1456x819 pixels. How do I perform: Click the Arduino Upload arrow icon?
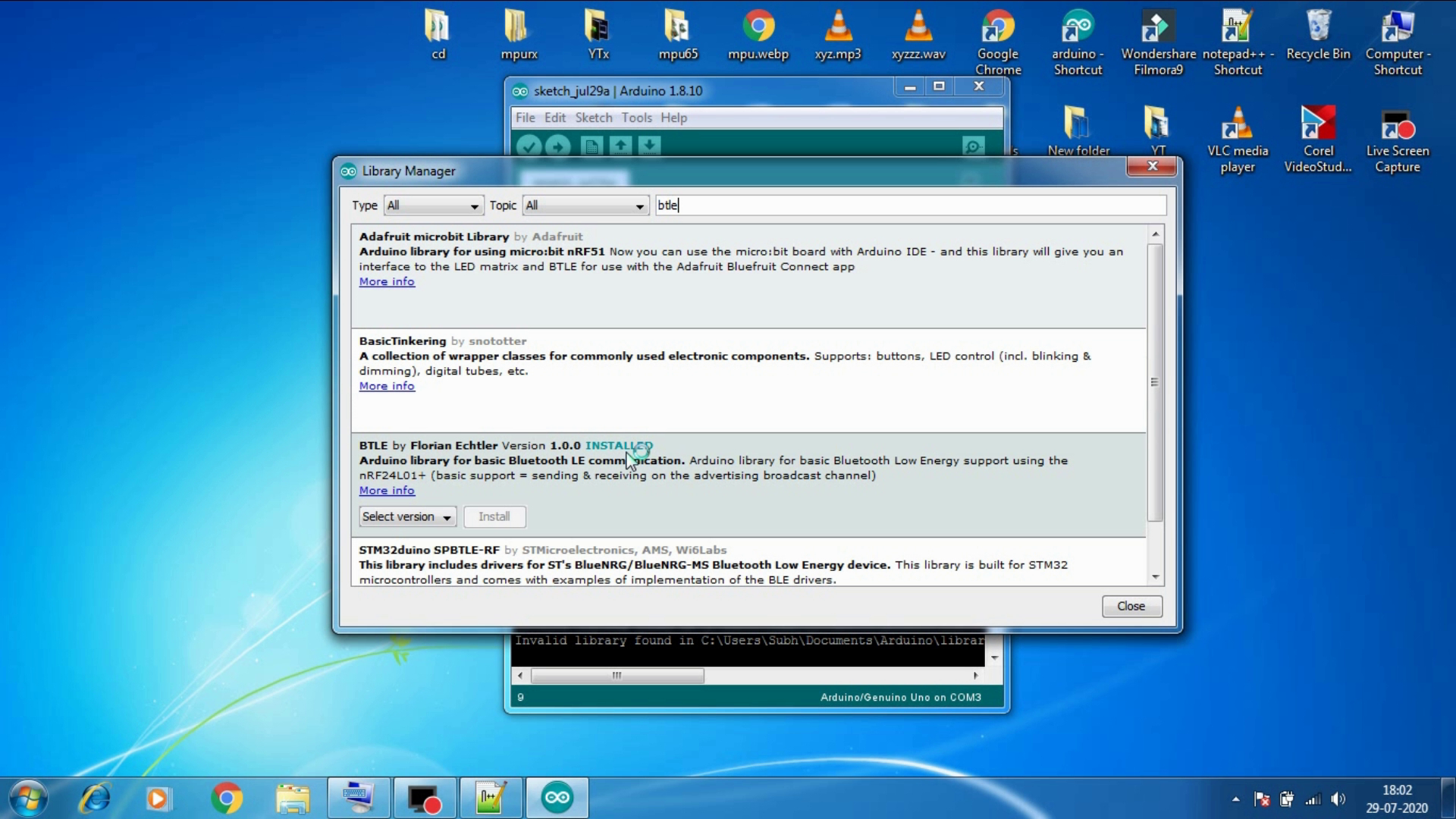point(558,146)
